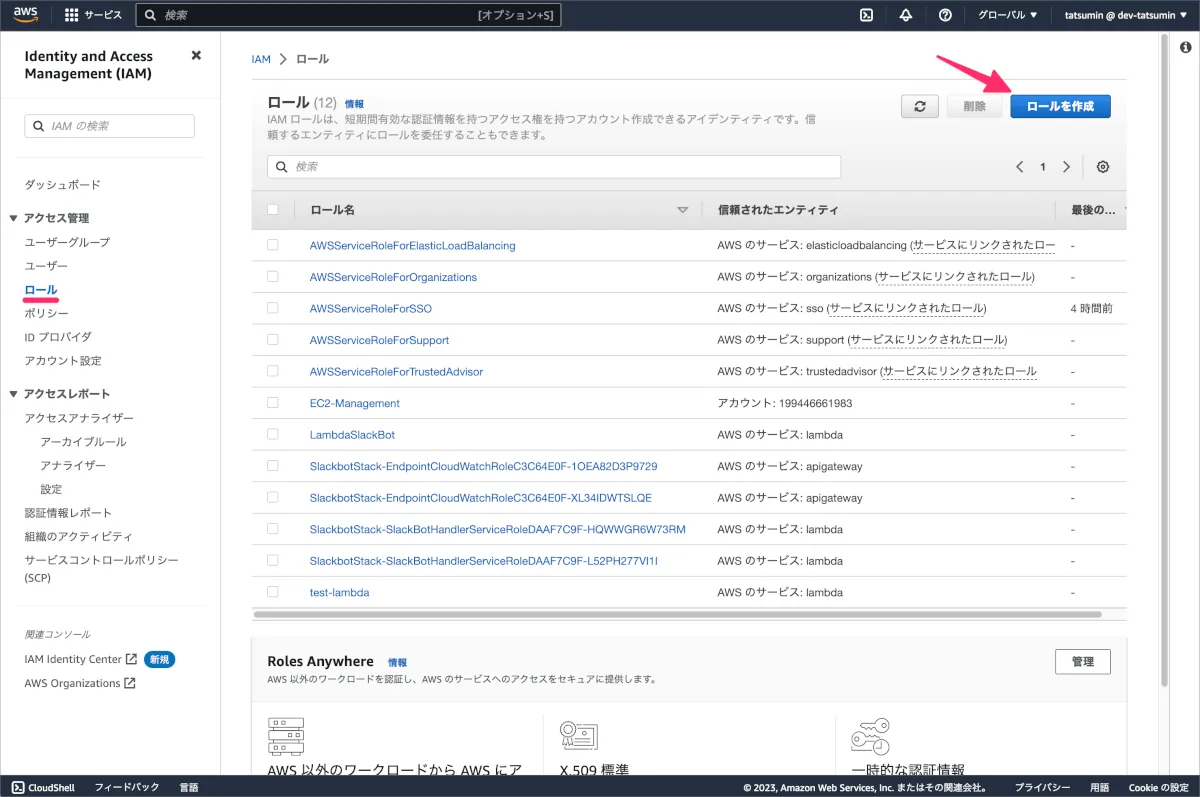
Task: Open the tatsumin account dropdown
Action: click(x=1127, y=15)
